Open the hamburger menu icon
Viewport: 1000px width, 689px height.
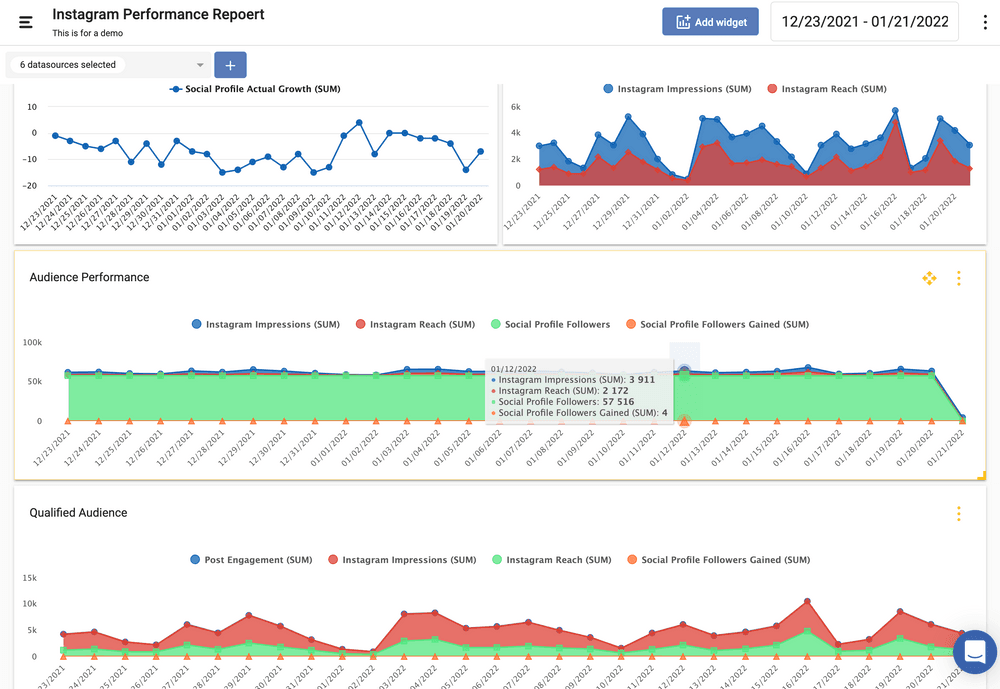pos(25,22)
